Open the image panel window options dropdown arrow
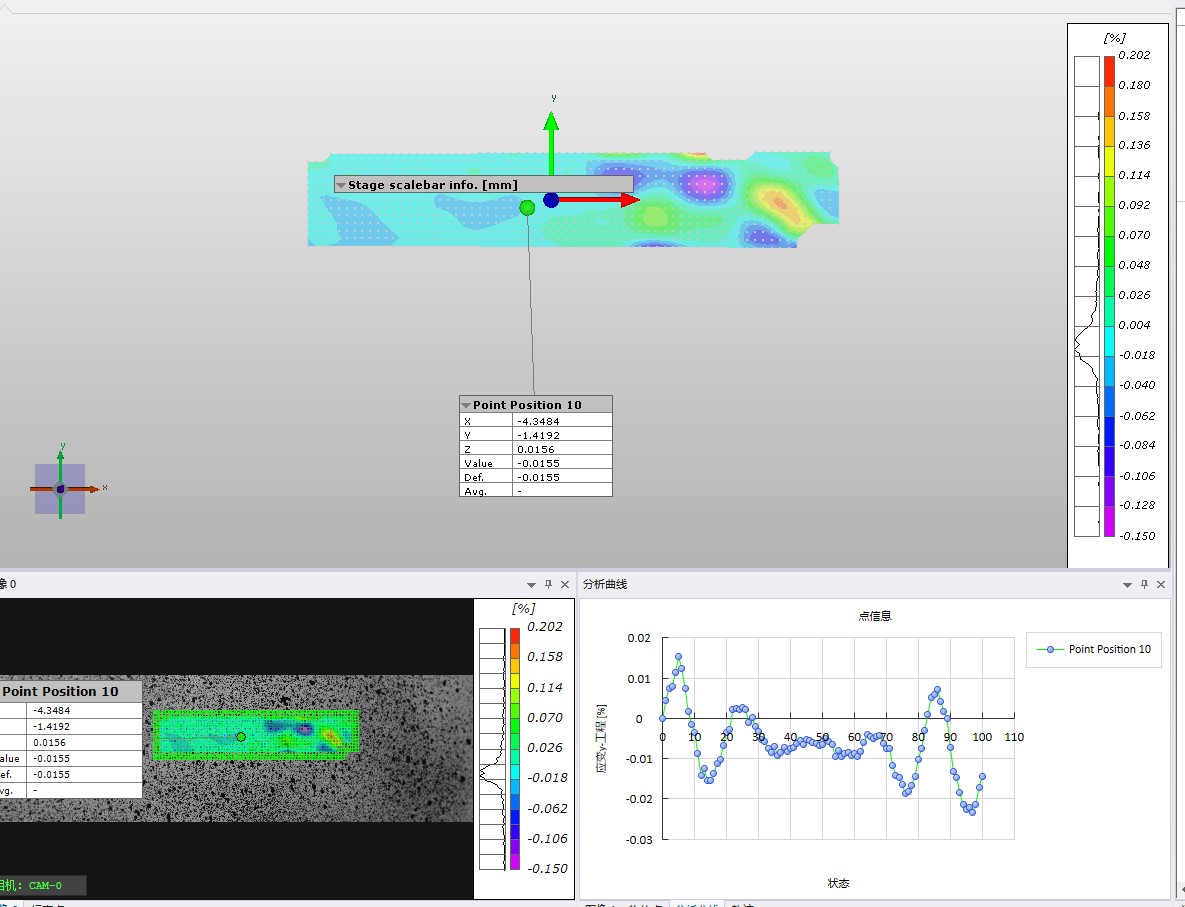This screenshot has width=1185, height=907. pos(532,584)
